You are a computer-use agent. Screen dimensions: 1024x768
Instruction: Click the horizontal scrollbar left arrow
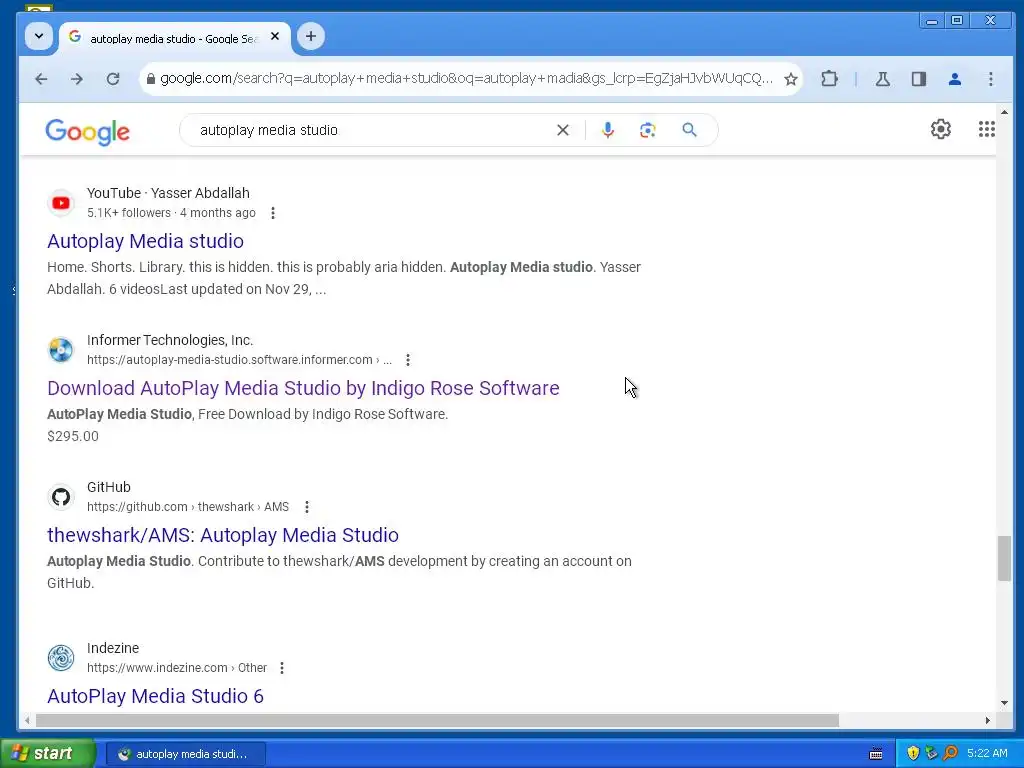[x=27, y=720]
